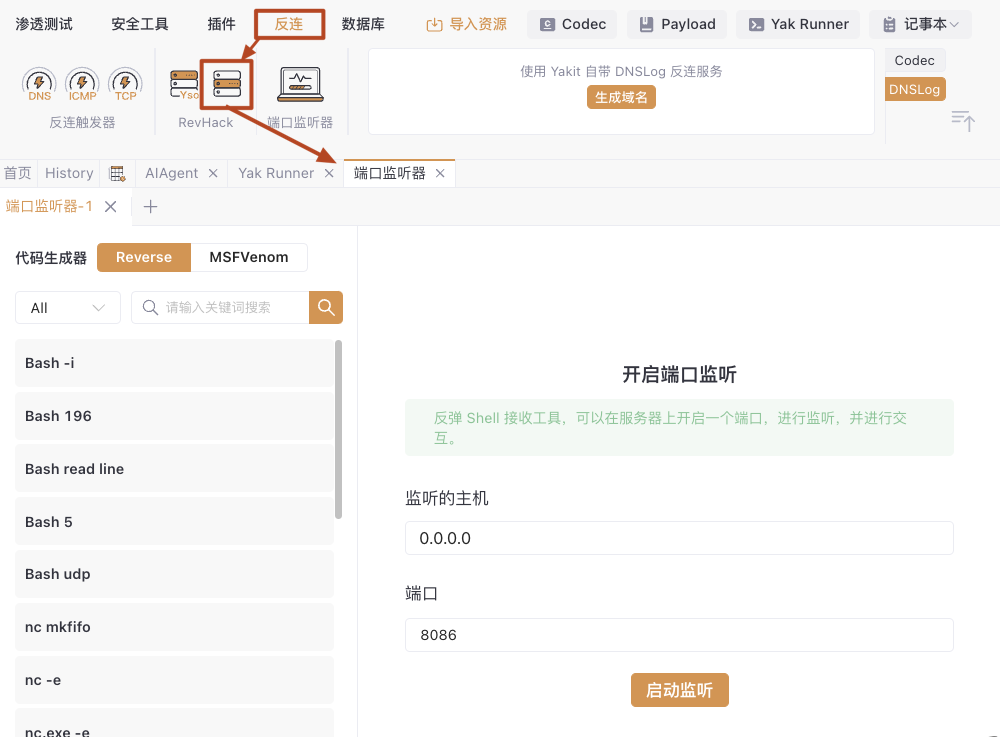Close the Yak Runner tab
The height and width of the screenshot is (737, 1000).
pos(329,173)
